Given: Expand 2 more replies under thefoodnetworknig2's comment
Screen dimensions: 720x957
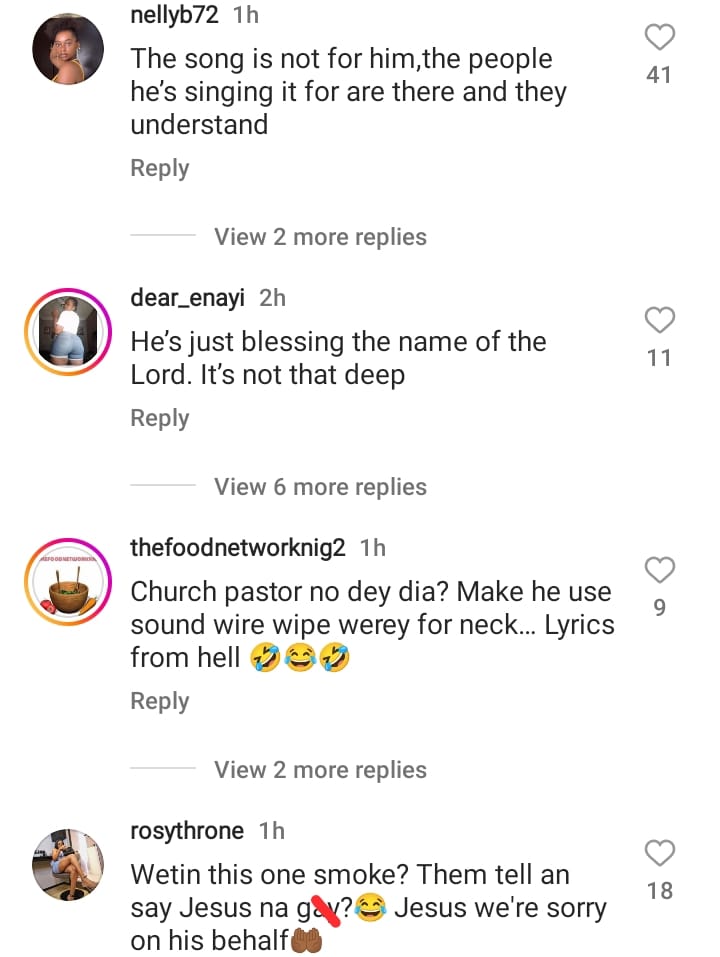Looking at the screenshot, I should click(320, 770).
